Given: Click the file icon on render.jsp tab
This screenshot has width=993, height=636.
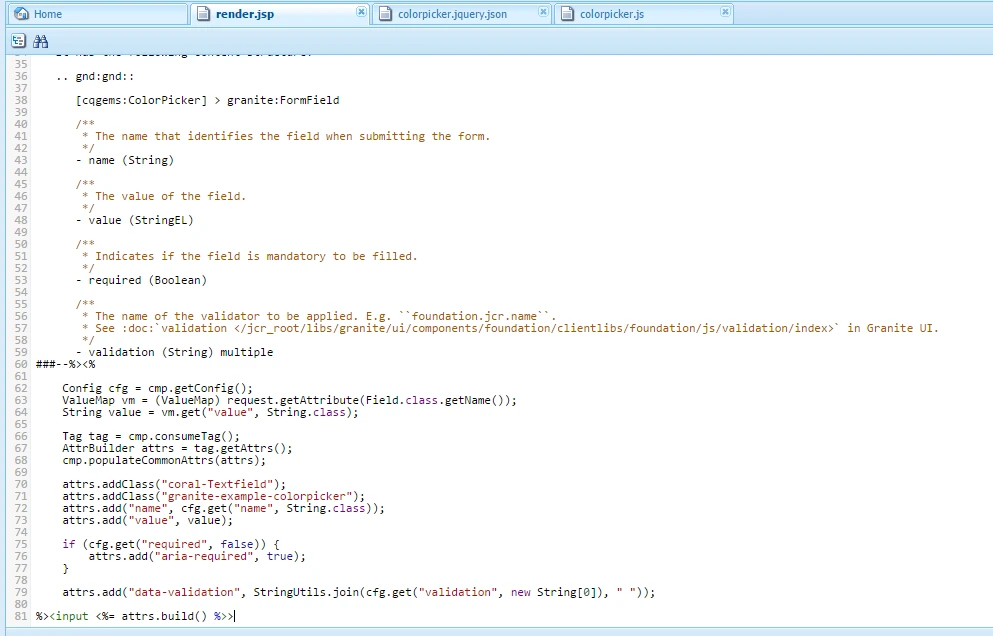Looking at the screenshot, I should [x=203, y=13].
